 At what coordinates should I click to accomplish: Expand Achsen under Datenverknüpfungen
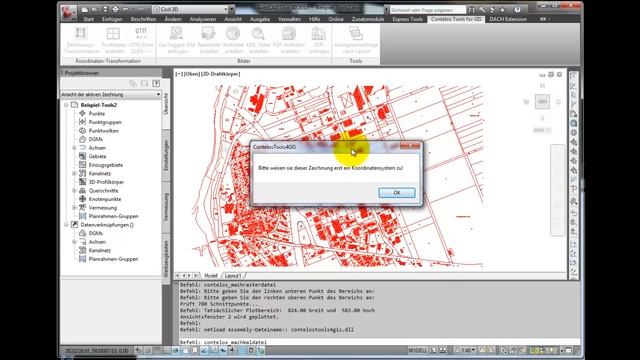click(x=74, y=242)
